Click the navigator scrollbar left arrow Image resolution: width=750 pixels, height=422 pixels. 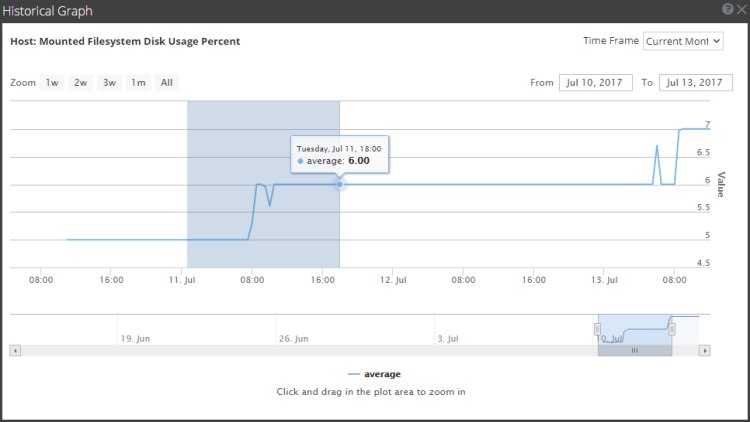point(14,351)
